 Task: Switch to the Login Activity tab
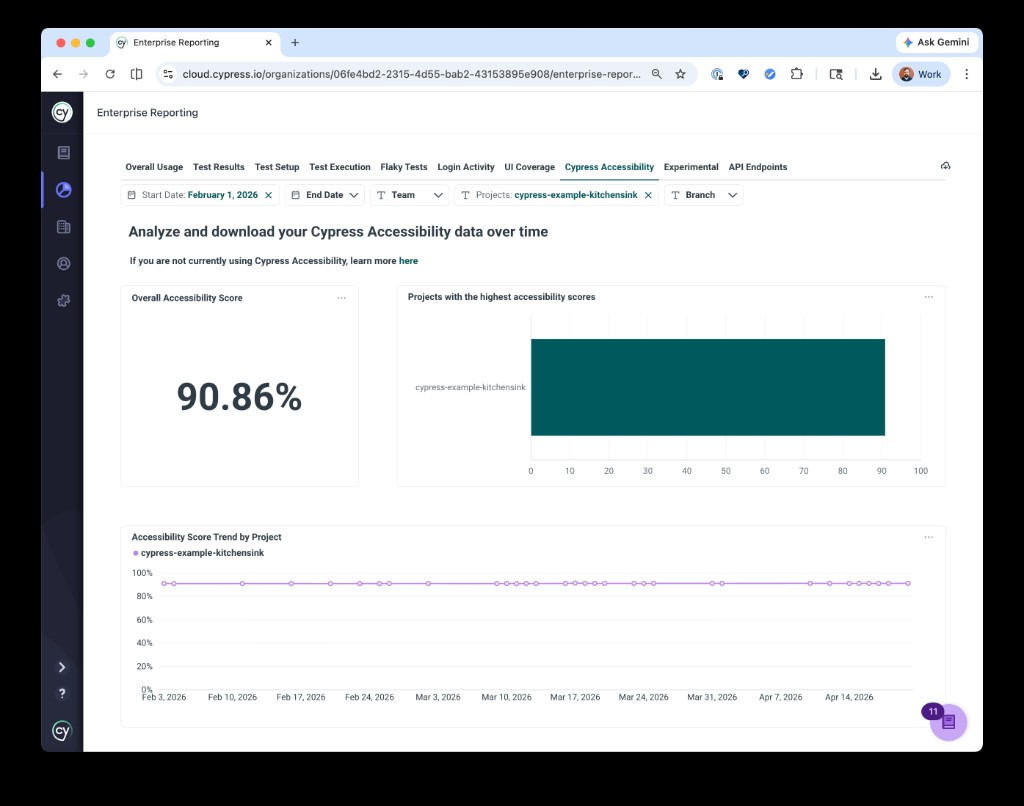(x=466, y=167)
